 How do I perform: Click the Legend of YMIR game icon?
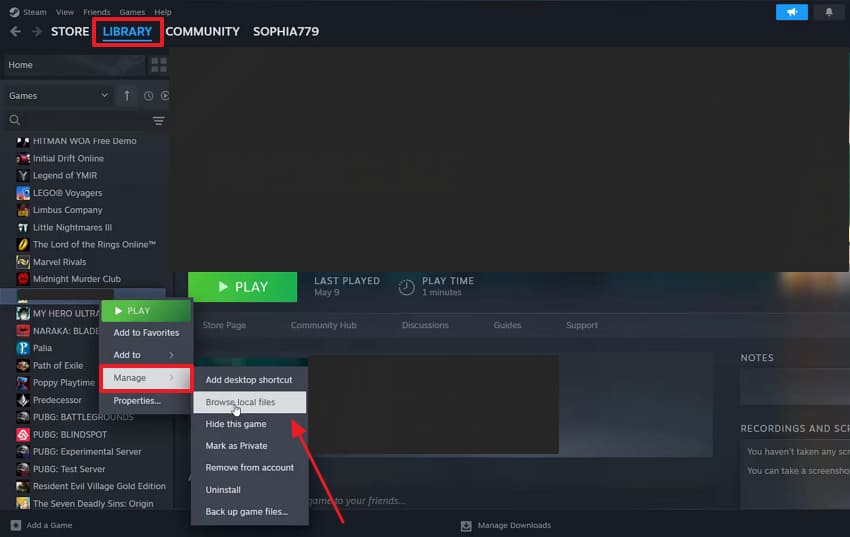23,176
